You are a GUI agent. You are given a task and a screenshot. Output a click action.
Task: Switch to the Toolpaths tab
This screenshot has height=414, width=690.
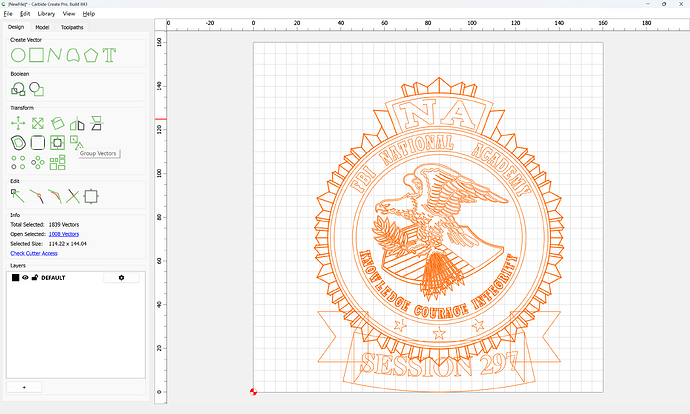pos(72,27)
